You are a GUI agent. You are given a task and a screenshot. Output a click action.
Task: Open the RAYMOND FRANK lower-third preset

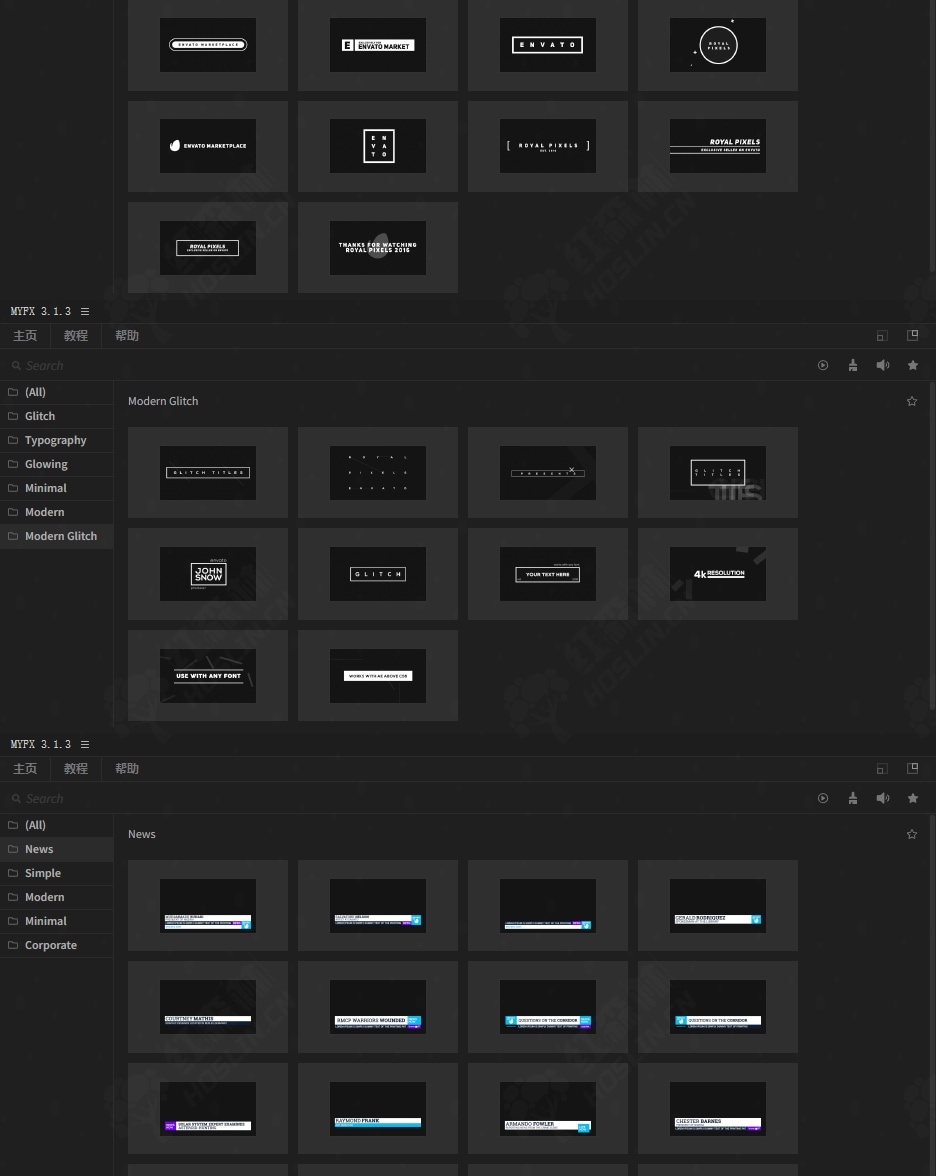[378, 1108]
